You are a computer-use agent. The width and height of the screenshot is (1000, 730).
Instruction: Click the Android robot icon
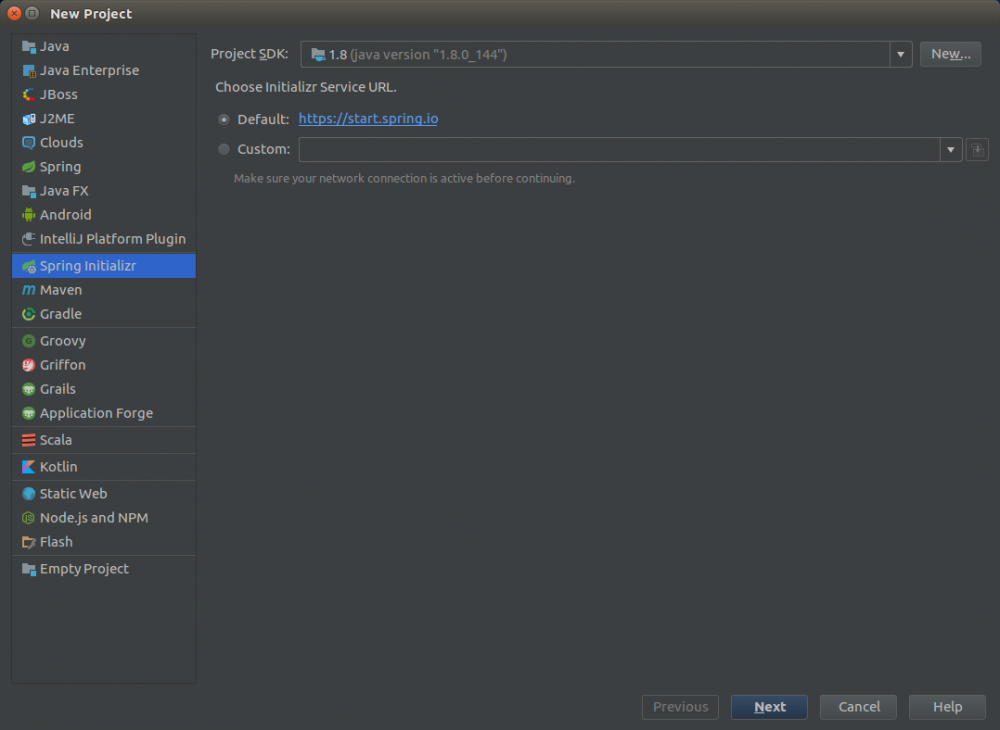coord(29,215)
